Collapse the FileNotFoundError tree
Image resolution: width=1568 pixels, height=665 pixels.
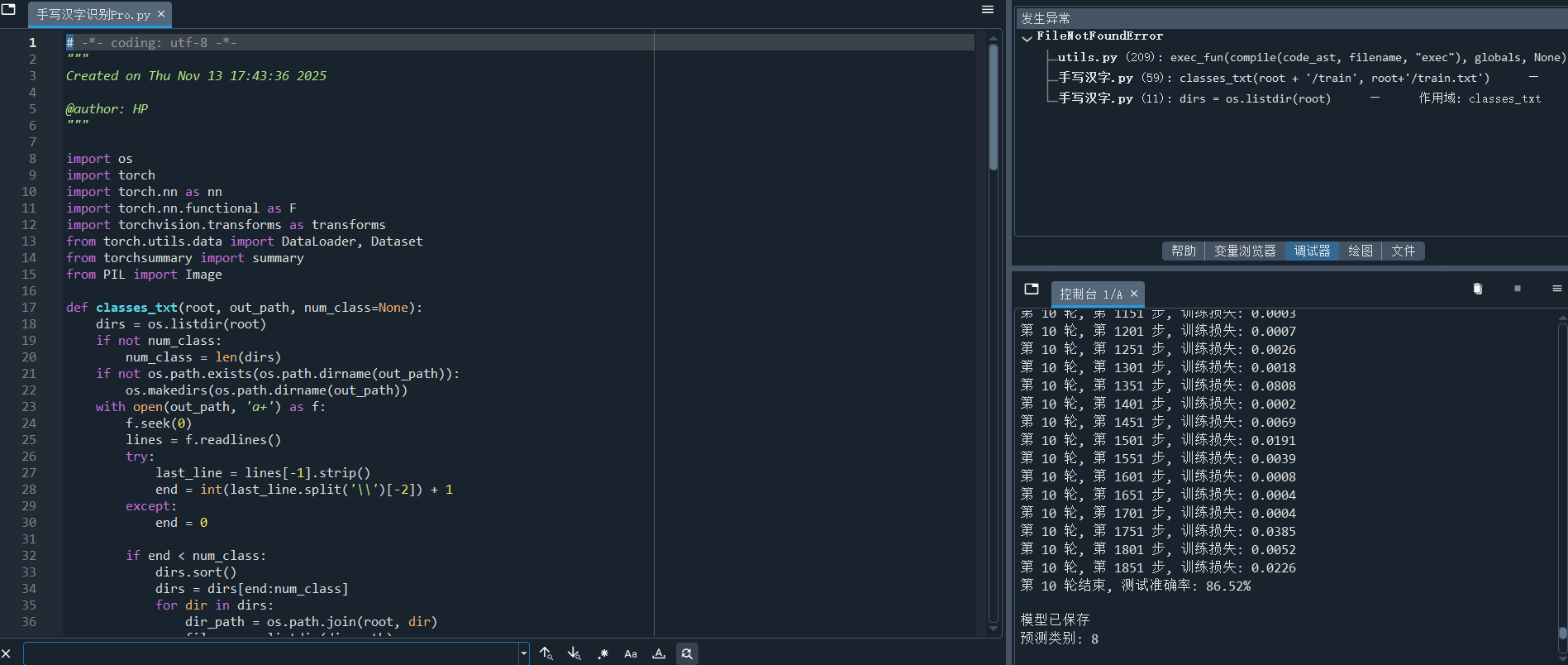point(1027,37)
